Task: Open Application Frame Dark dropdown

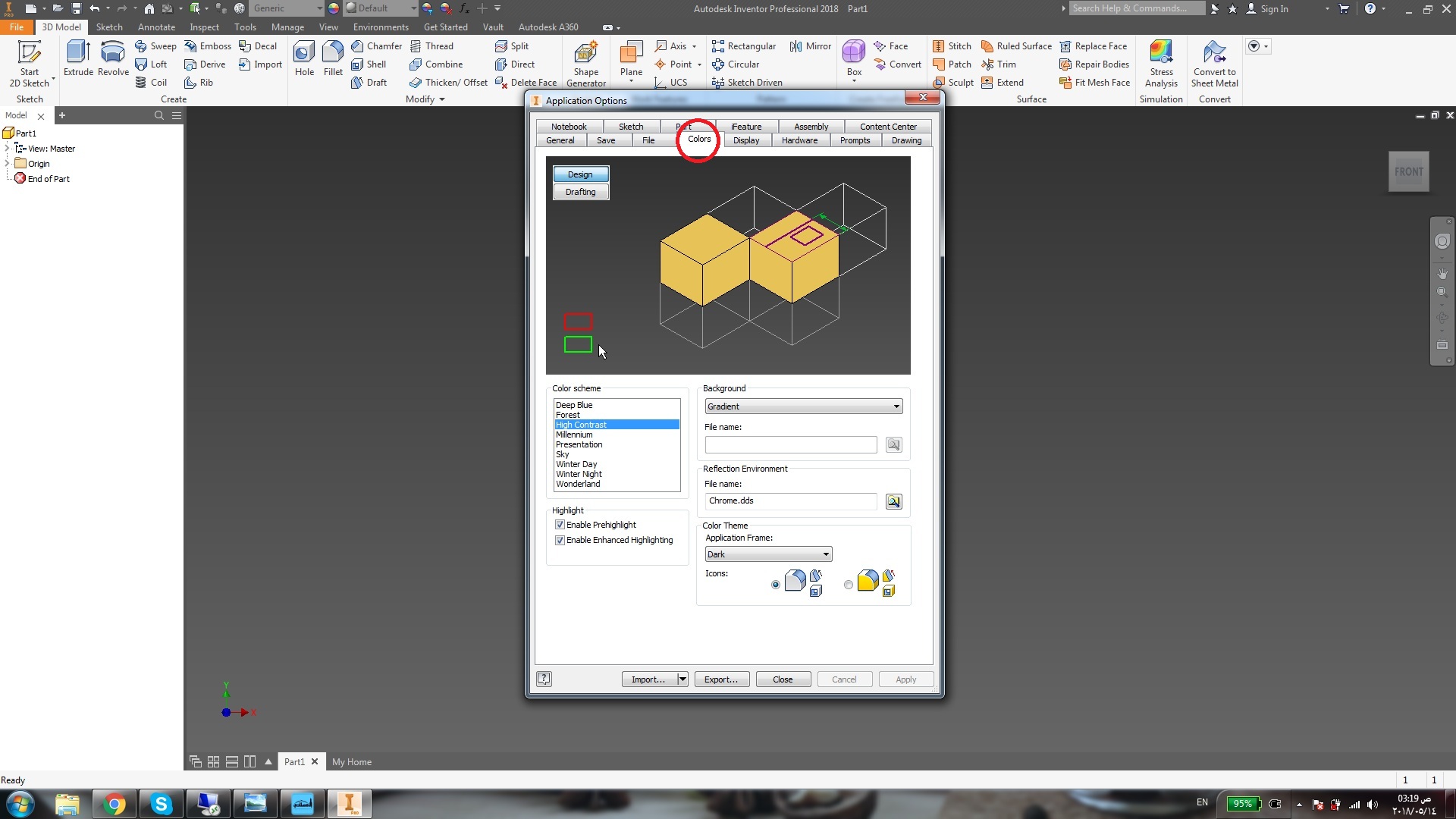Action: click(x=767, y=554)
